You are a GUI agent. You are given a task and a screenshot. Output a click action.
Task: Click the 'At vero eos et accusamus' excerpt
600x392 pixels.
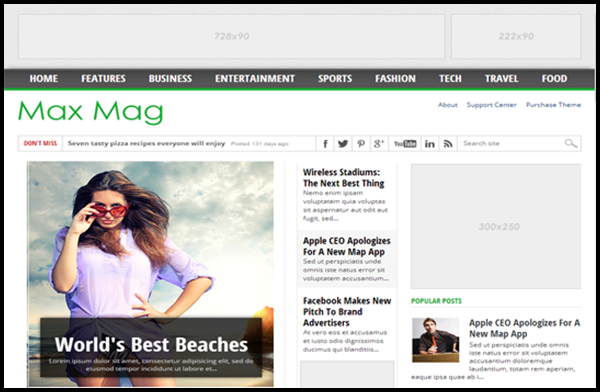click(345, 341)
